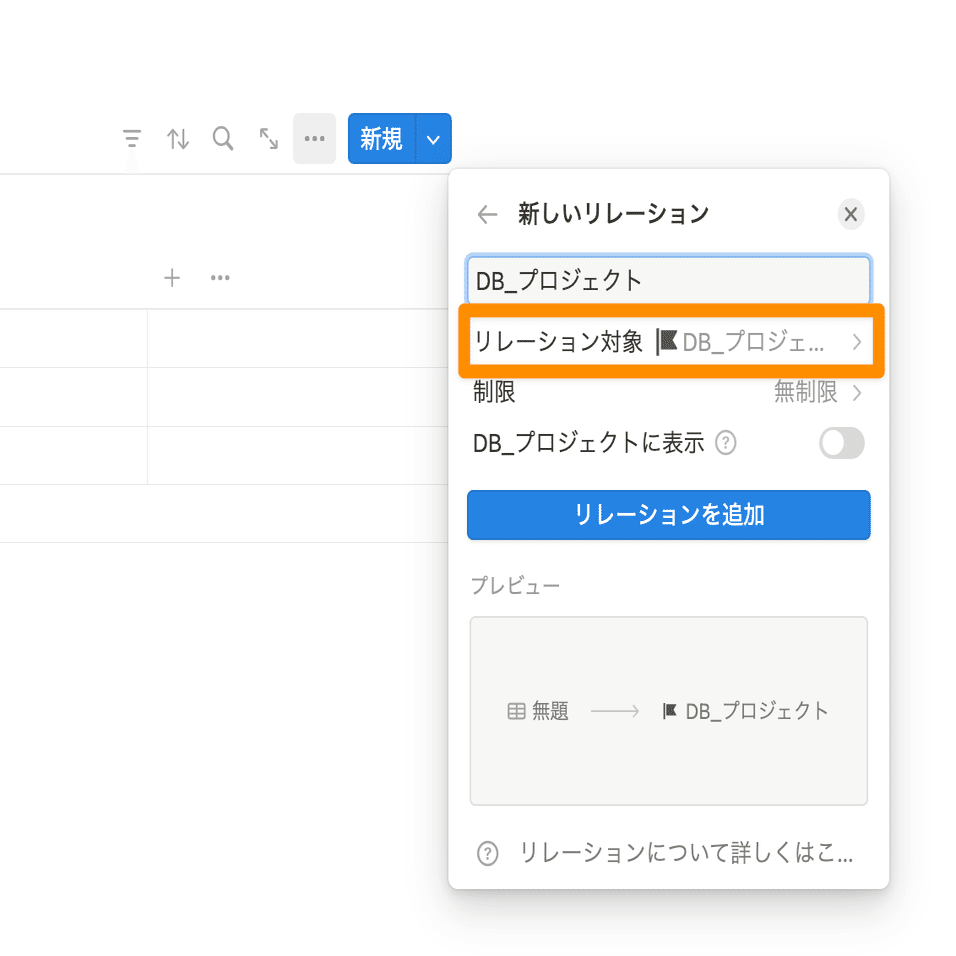The width and height of the screenshot is (956, 956).
Task: Toggle the DB_プロジェクトに表示 switch
Action: point(841,443)
